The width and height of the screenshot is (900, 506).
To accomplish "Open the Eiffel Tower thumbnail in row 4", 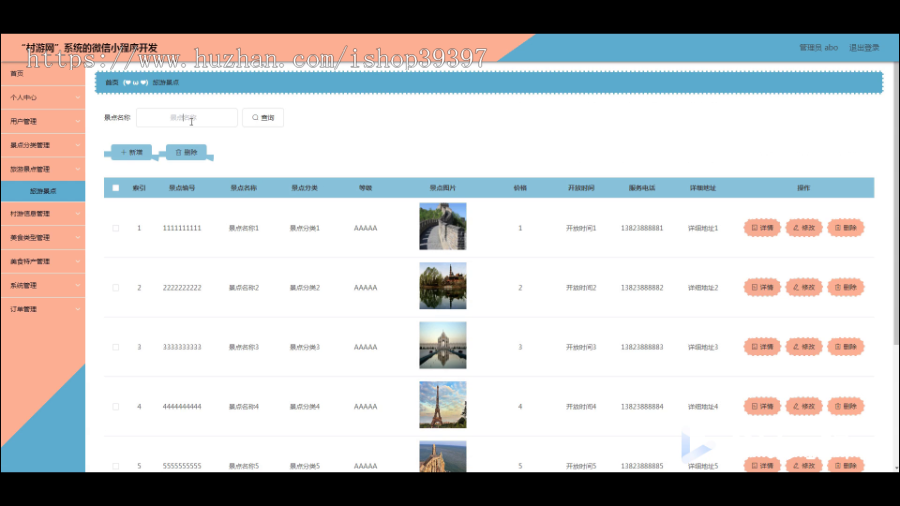I will pos(443,404).
